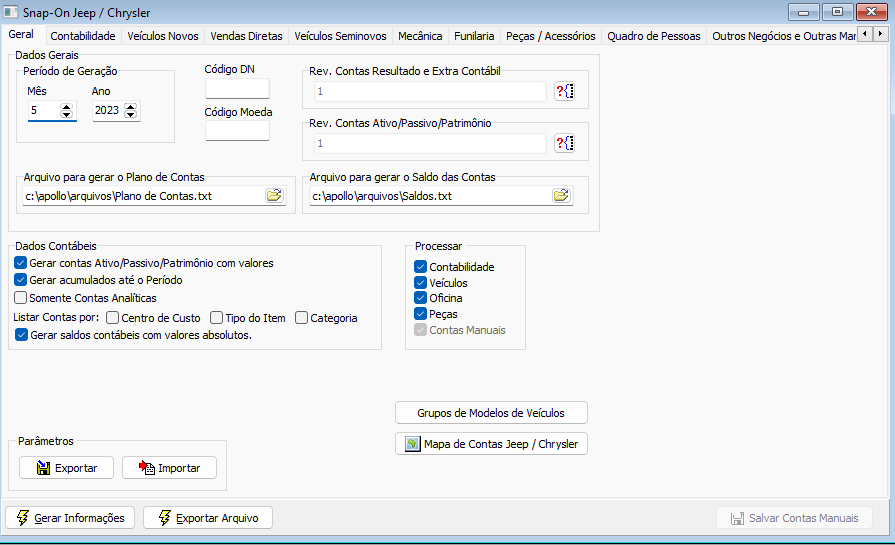Viewport: 895px width, 545px height.
Task: Click Importar parameters button
Action: (x=169, y=468)
